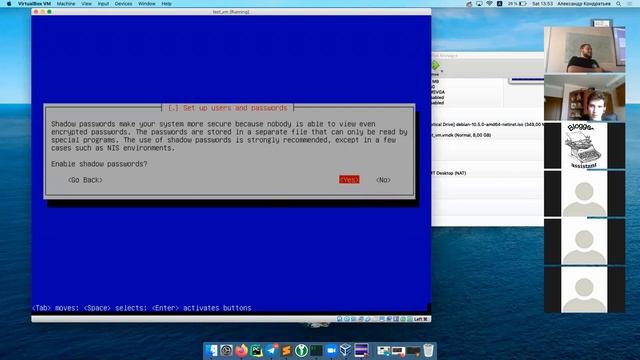Click the hard disk activity icon in VM status bar
640x360 pixels.
point(340,319)
